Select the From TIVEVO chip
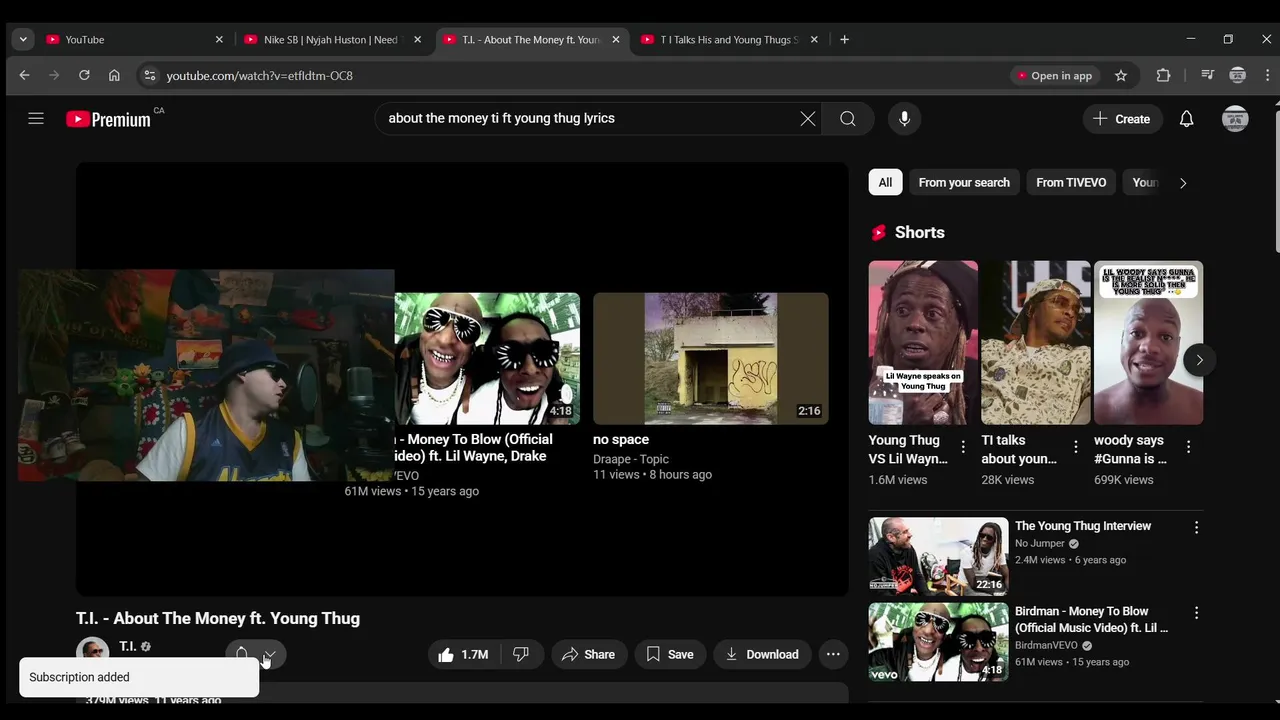The width and height of the screenshot is (1280, 720). coord(1071,182)
